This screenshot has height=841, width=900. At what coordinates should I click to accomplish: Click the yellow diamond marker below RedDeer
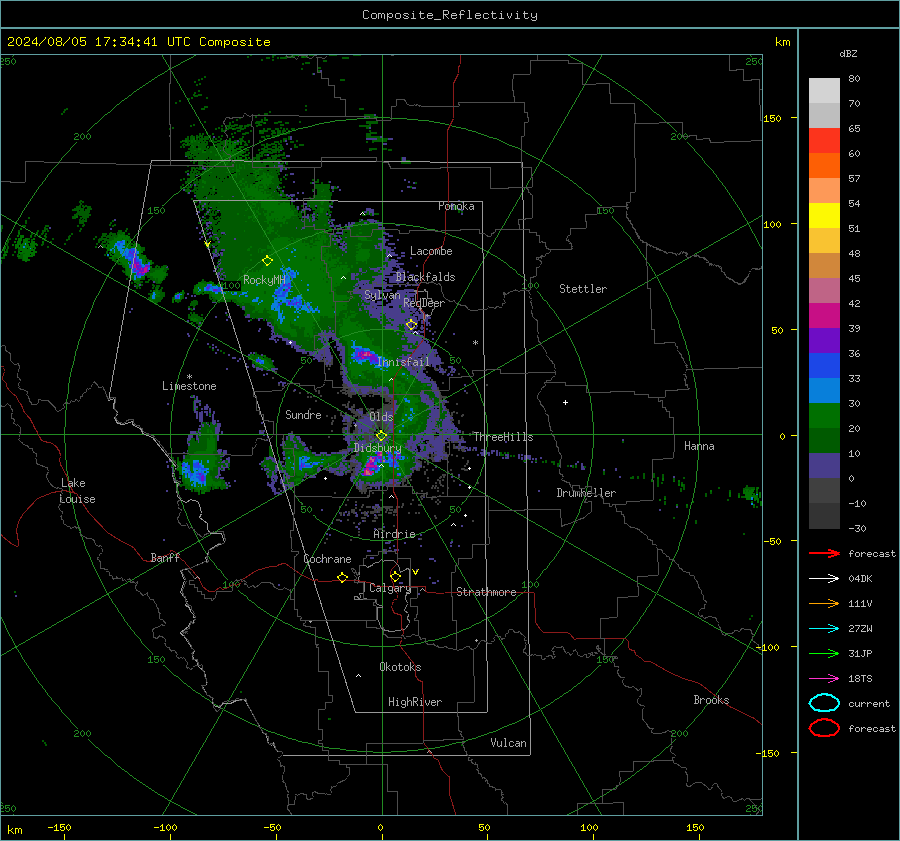[412, 325]
